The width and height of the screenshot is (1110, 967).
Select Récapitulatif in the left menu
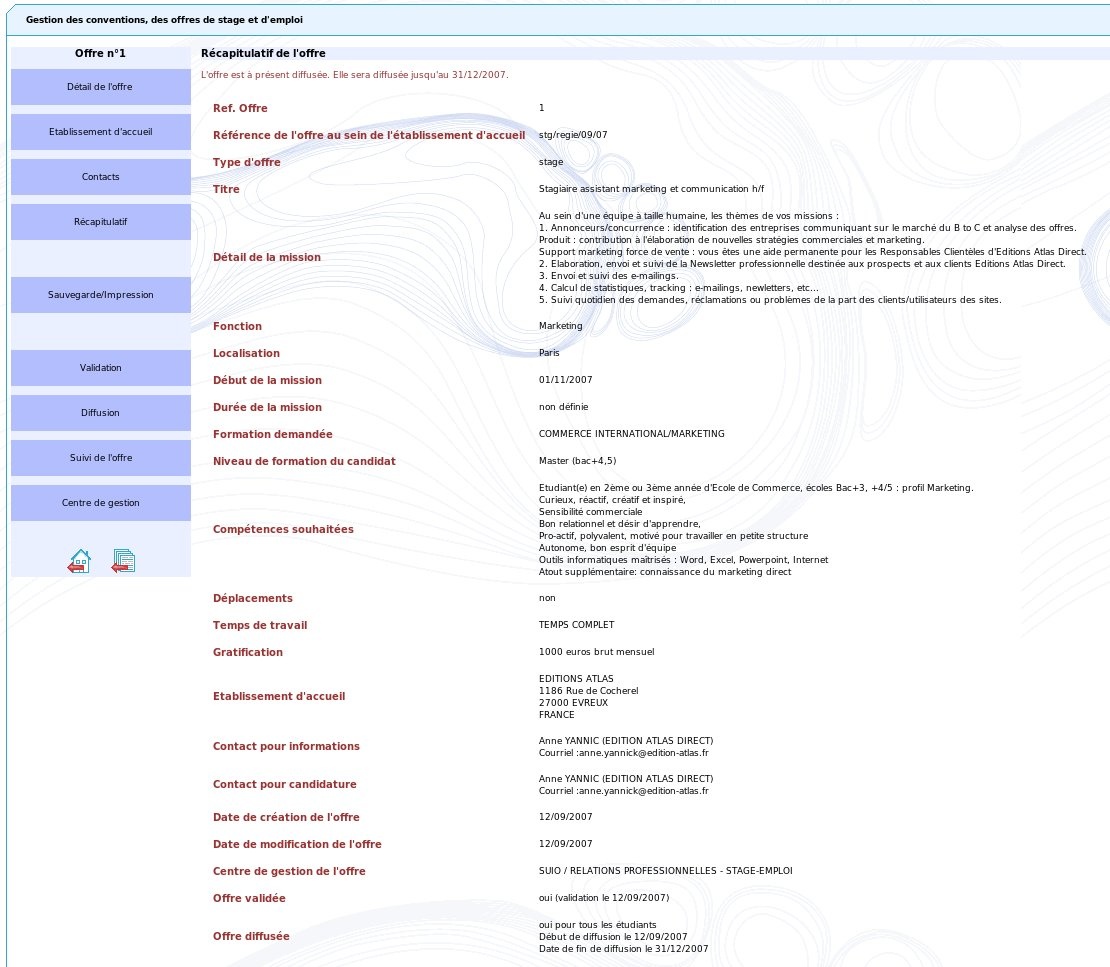pyautogui.click(x=100, y=222)
